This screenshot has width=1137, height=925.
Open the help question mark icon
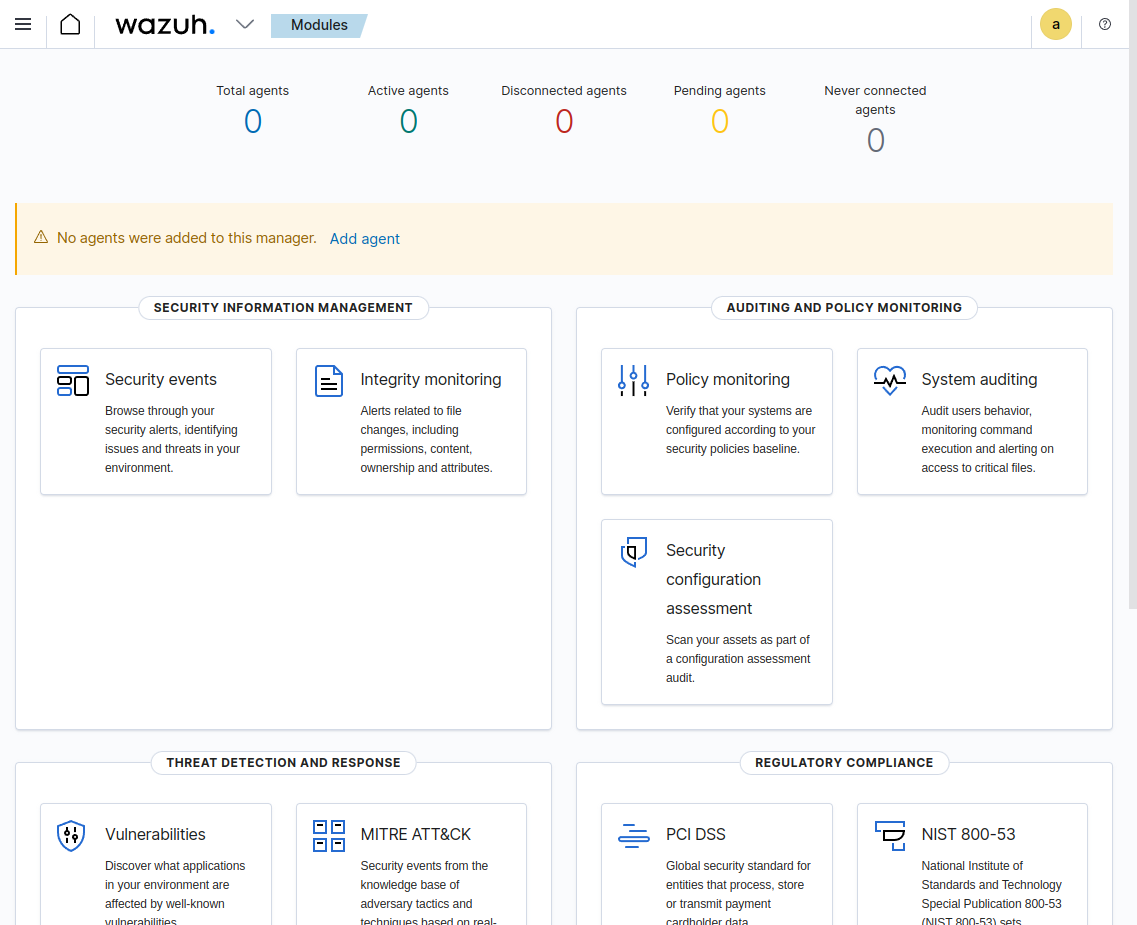coord(1104,24)
